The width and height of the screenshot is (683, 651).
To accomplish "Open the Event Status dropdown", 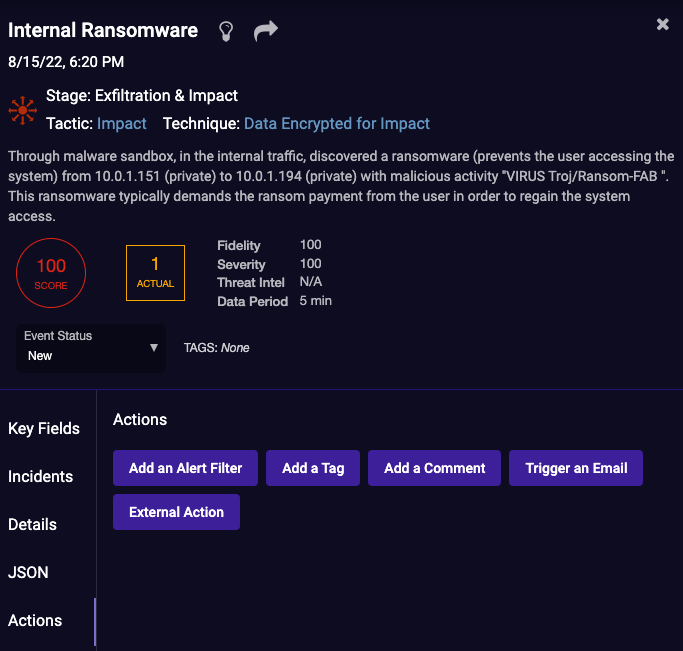I will (90, 347).
